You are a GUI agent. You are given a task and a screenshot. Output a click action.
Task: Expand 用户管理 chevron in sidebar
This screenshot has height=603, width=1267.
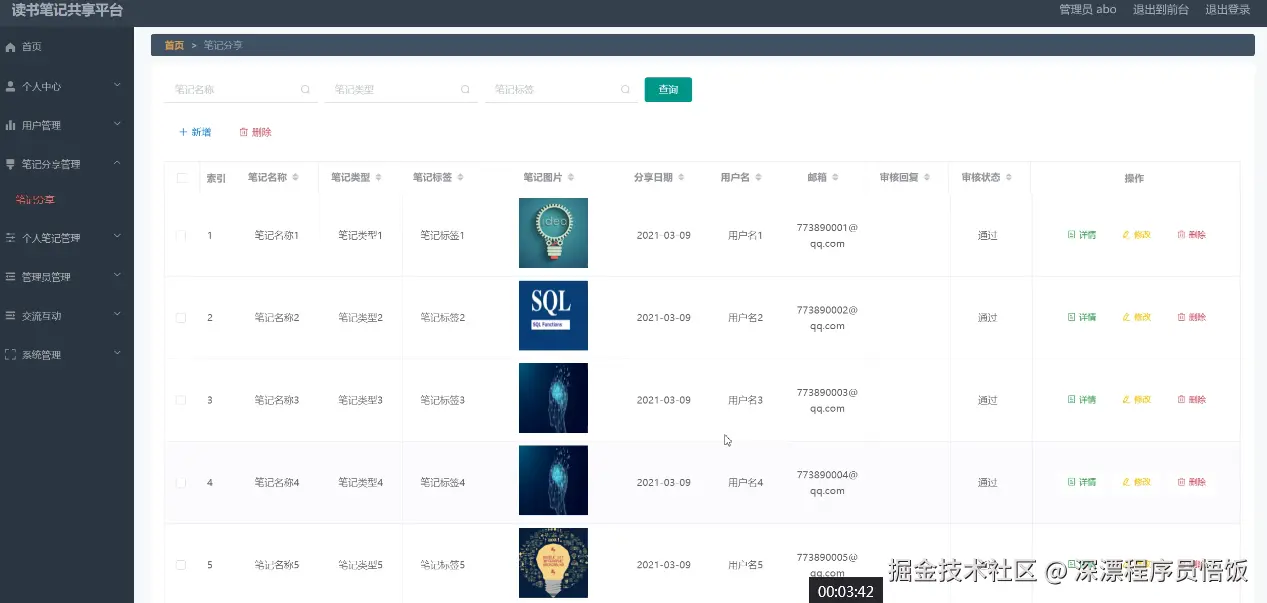(117, 124)
